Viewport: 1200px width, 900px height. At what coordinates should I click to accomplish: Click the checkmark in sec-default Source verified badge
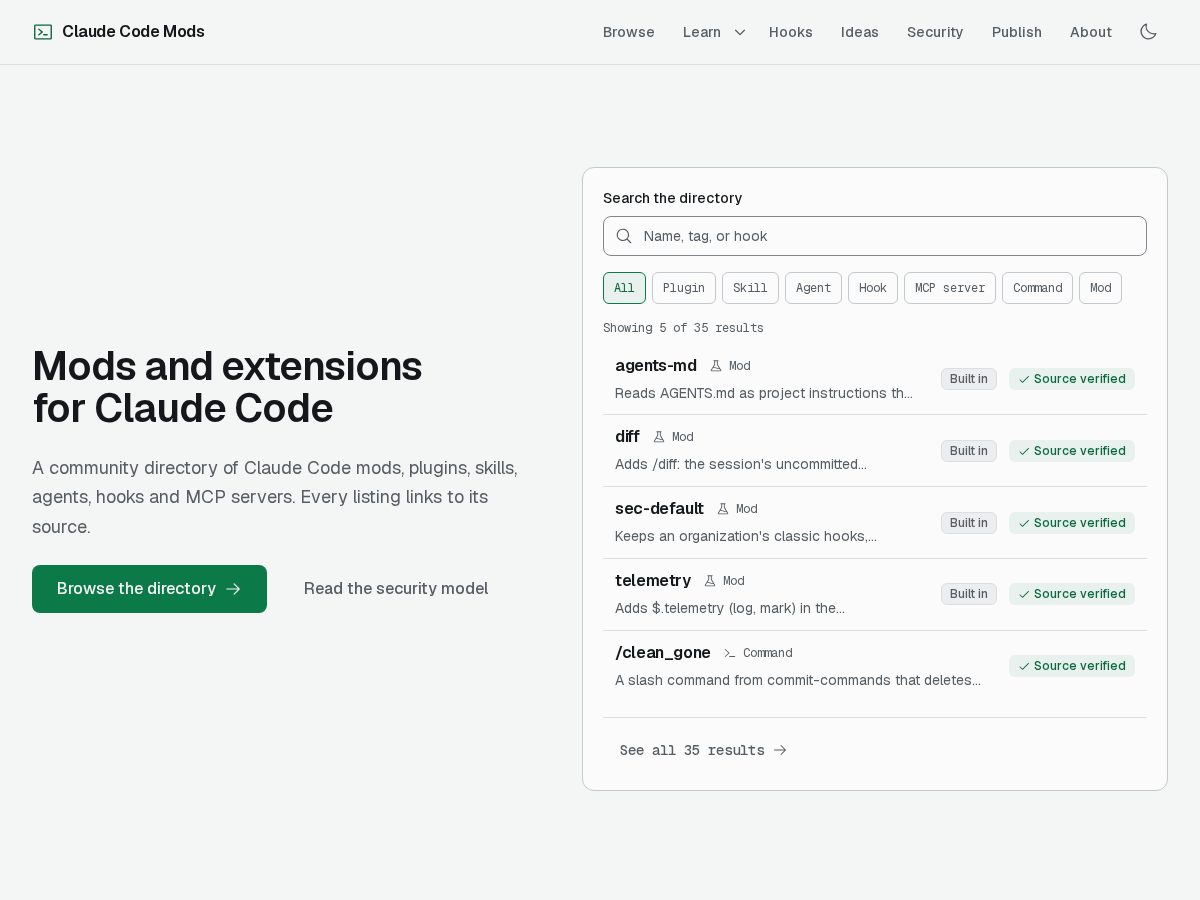[1024, 523]
